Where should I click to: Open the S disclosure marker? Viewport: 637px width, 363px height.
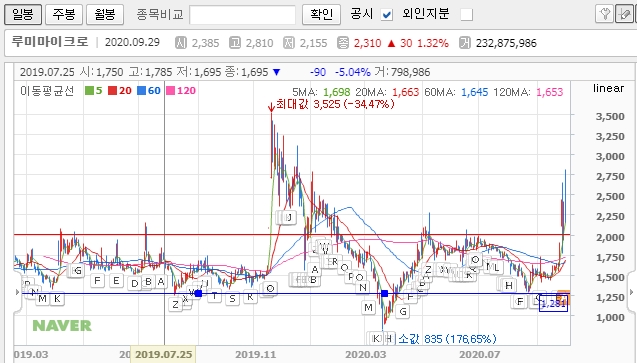232,299
